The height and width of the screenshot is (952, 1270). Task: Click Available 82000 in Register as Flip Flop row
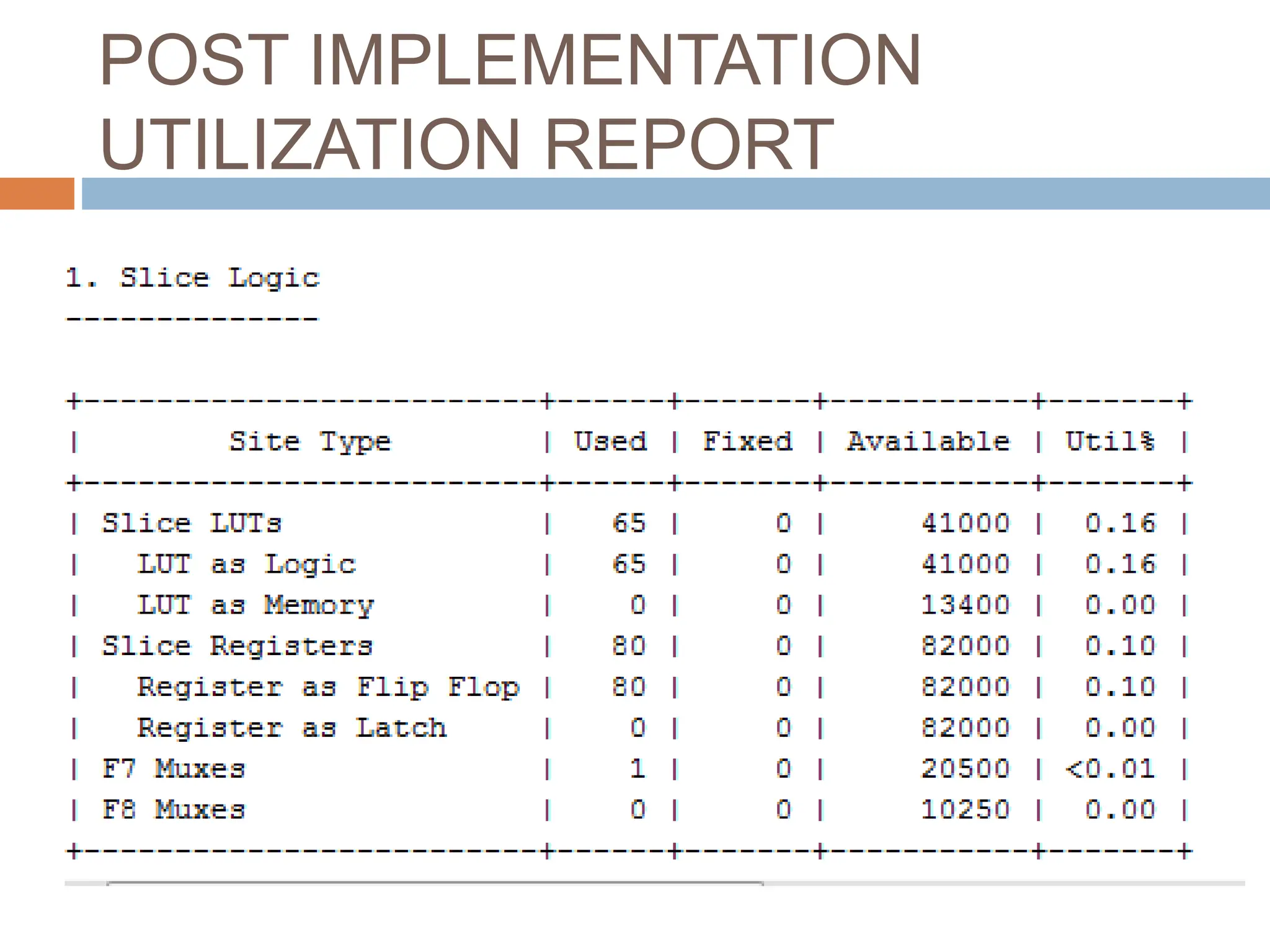(x=966, y=687)
